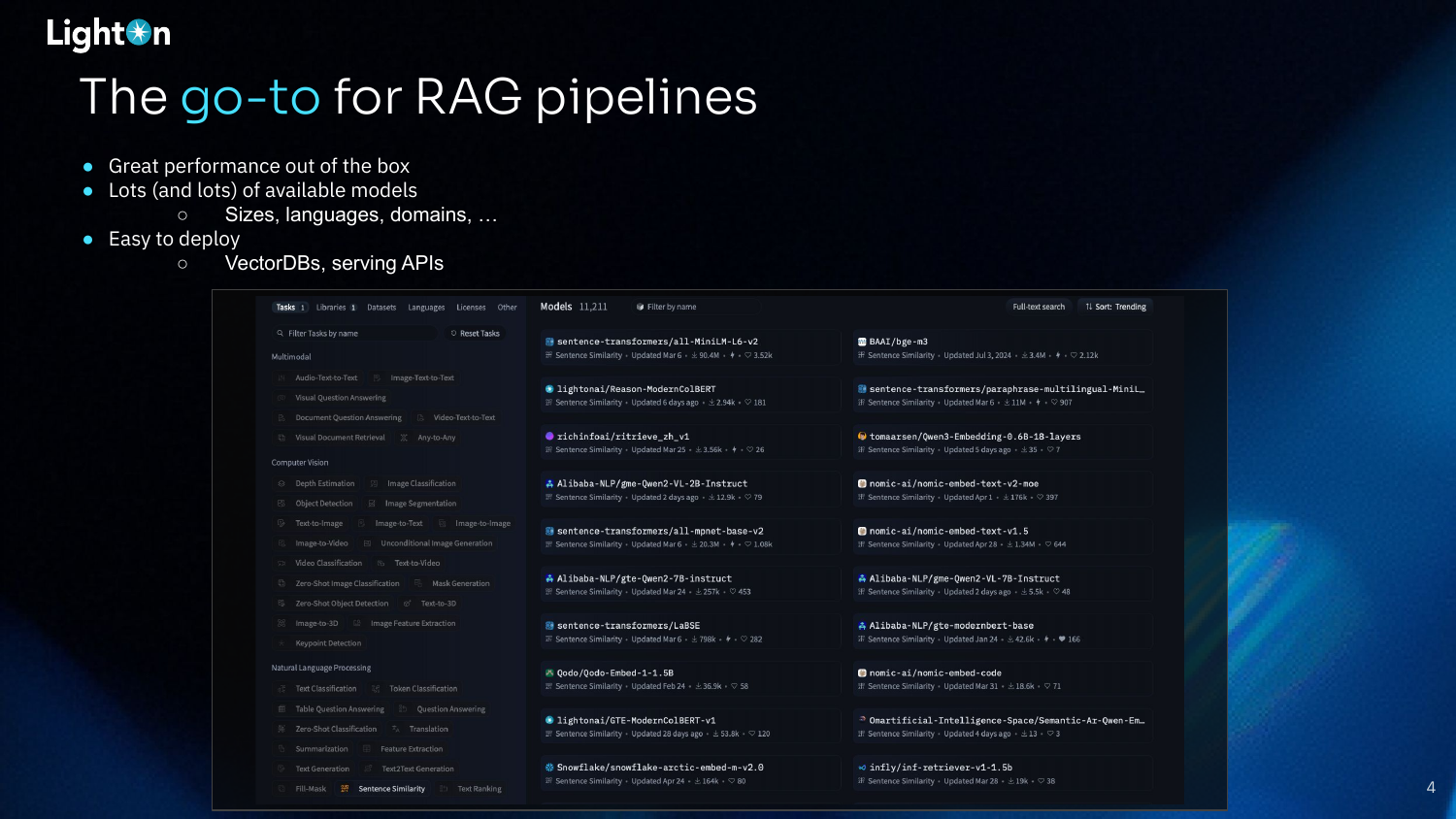
Task: Select the Depth Estimation task filter
Action: click(316, 483)
